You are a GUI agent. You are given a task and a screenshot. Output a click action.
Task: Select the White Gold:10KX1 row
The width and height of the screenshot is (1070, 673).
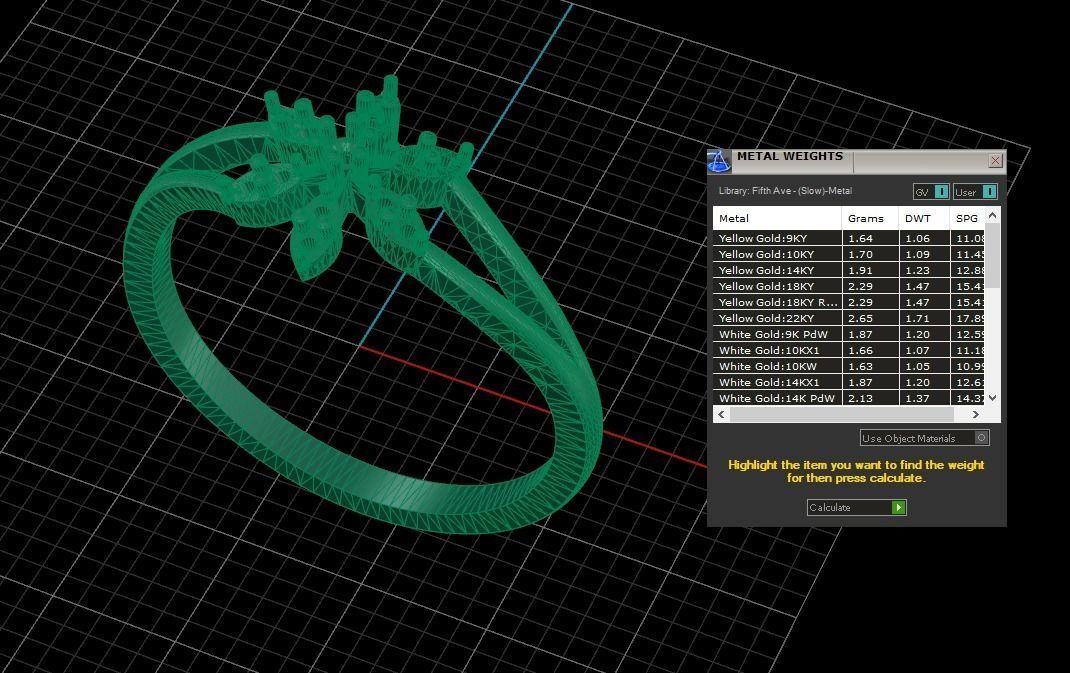click(x=850, y=350)
